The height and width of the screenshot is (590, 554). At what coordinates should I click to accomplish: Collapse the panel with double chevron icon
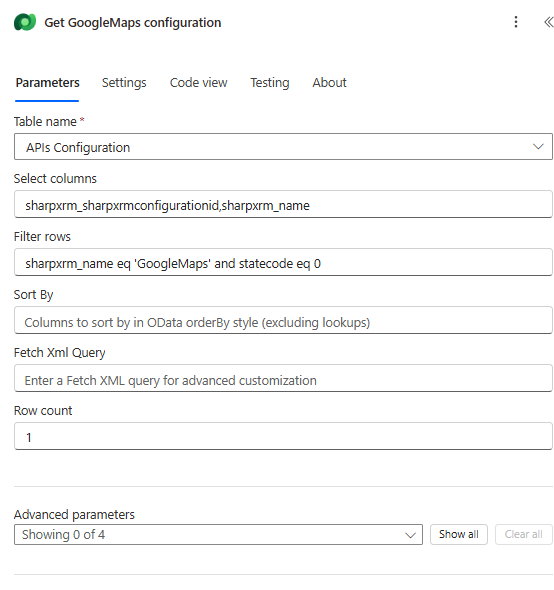coord(548,22)
